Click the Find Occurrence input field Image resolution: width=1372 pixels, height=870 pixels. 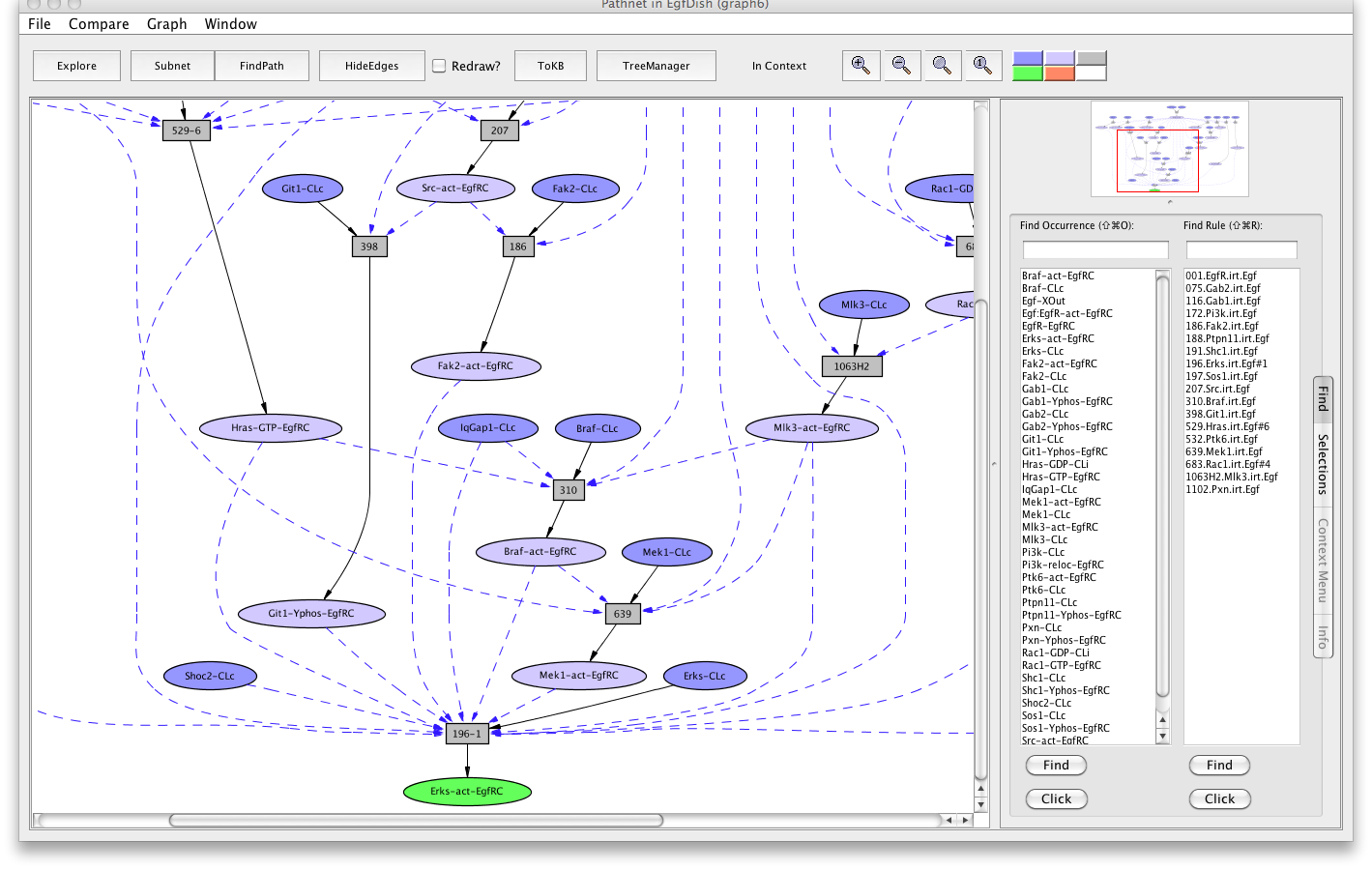click(x=1095, y=249)
